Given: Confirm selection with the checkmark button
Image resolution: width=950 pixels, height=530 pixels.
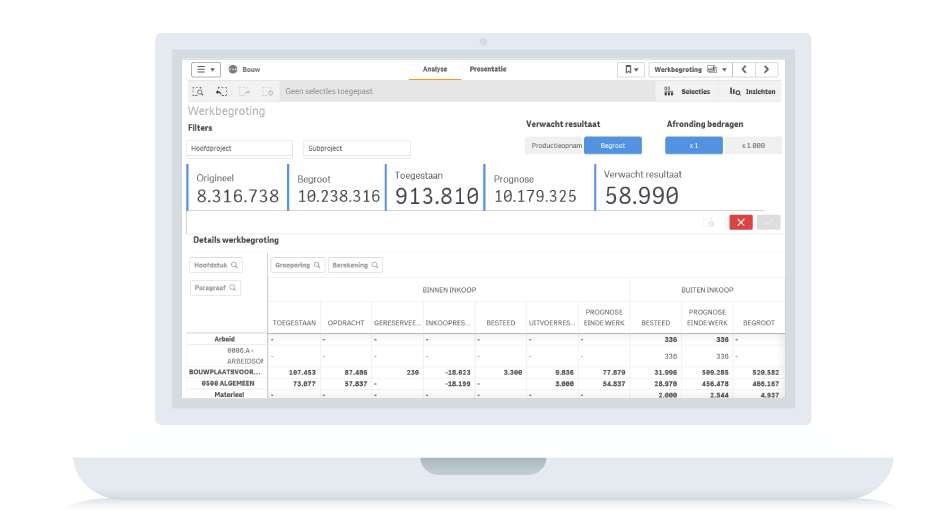Looking at the screenshot, I should (768, 222).
